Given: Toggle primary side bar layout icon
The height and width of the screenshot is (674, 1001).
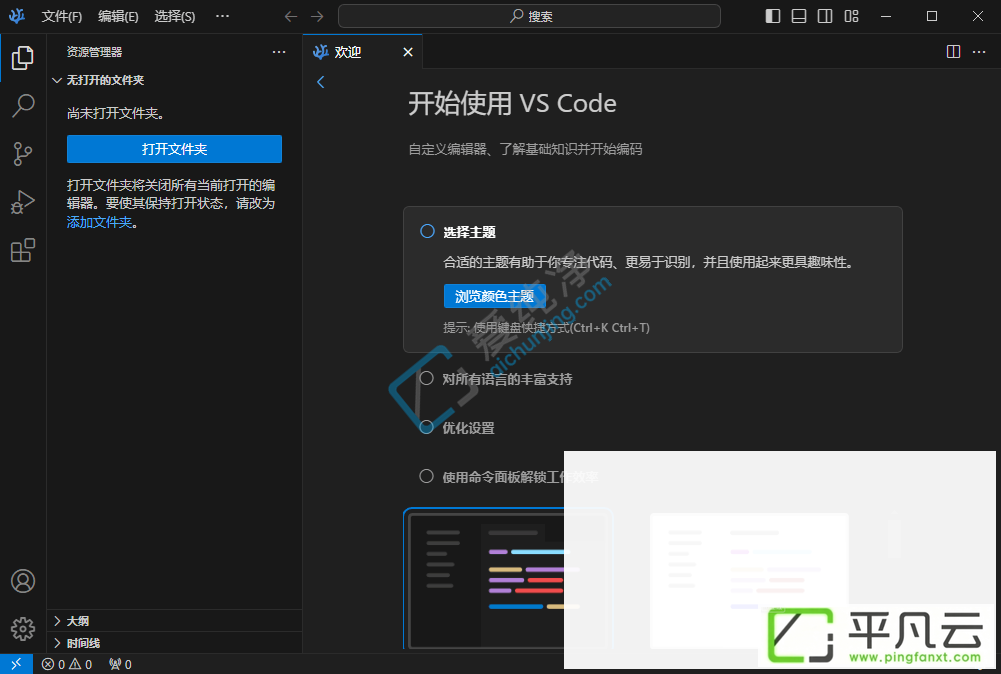Looking at the screenshot, I should (773, 16).
